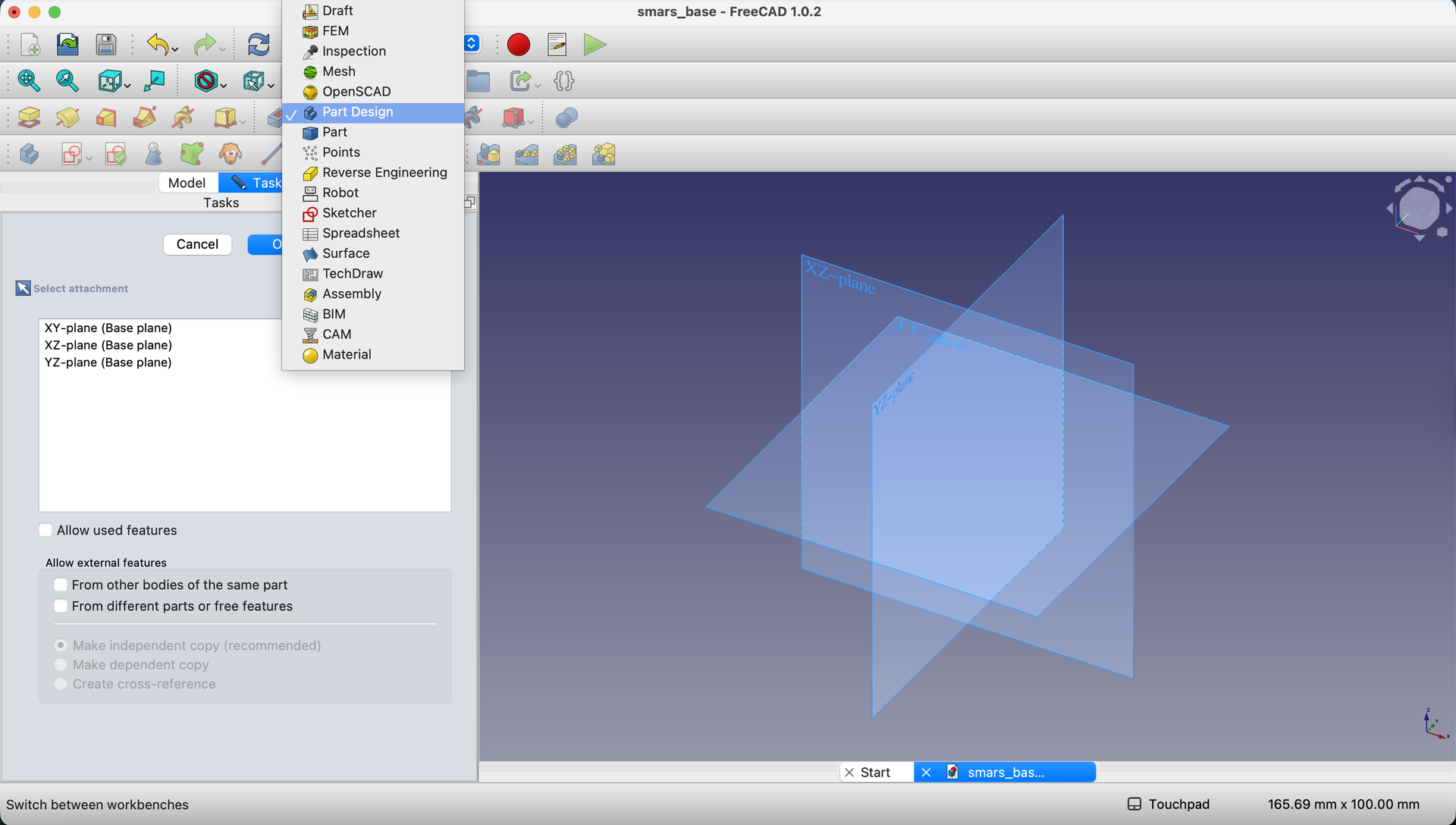The height and width of the screenshot is (825, 1456).
Task: Click the Mirrored pattern icon
Action: click(489, 154)
